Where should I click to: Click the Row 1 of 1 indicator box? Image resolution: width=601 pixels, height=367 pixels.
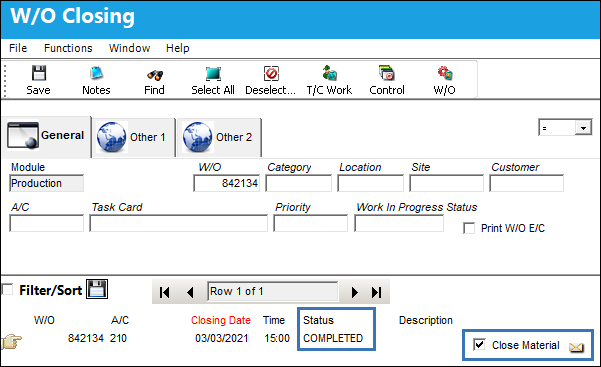click(273, 291)
